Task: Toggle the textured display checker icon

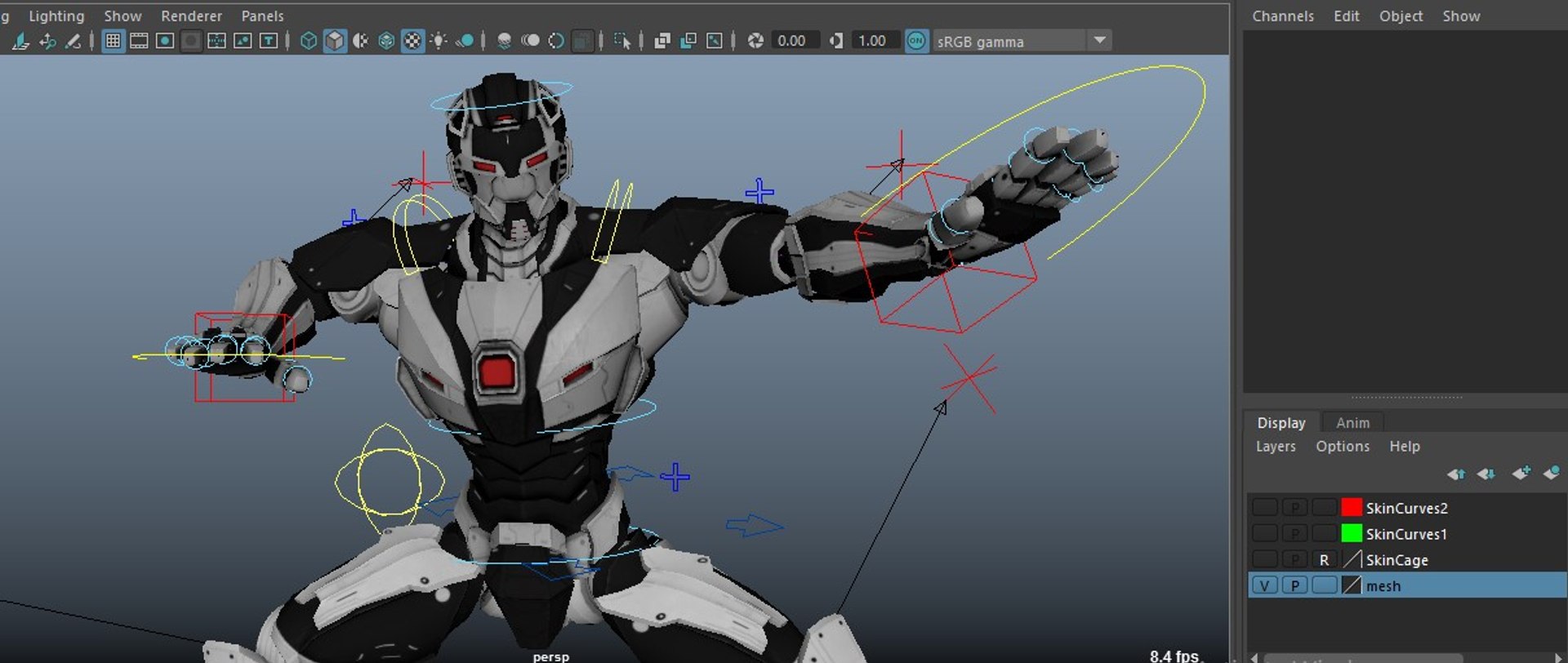Action: pos(413,41)
